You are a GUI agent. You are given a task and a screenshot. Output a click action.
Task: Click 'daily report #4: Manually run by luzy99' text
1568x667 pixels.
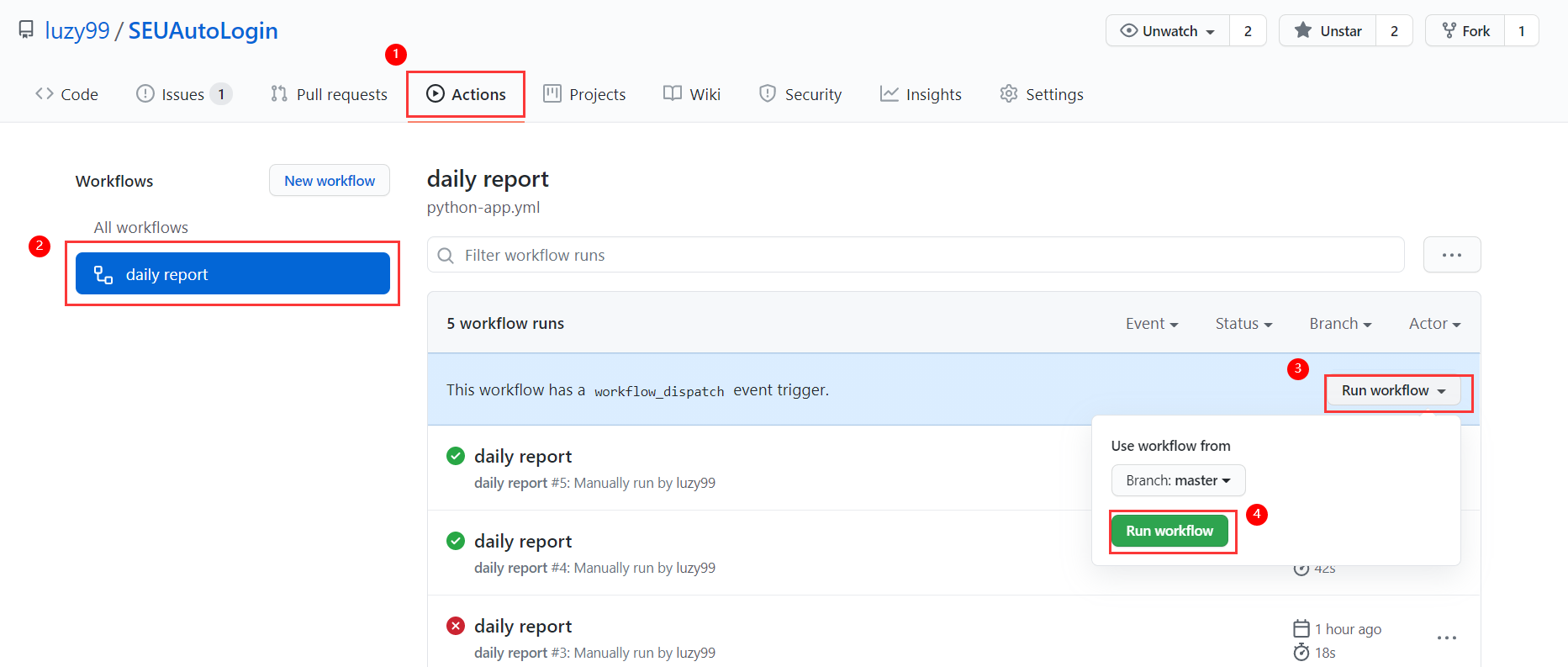[594, 568]
